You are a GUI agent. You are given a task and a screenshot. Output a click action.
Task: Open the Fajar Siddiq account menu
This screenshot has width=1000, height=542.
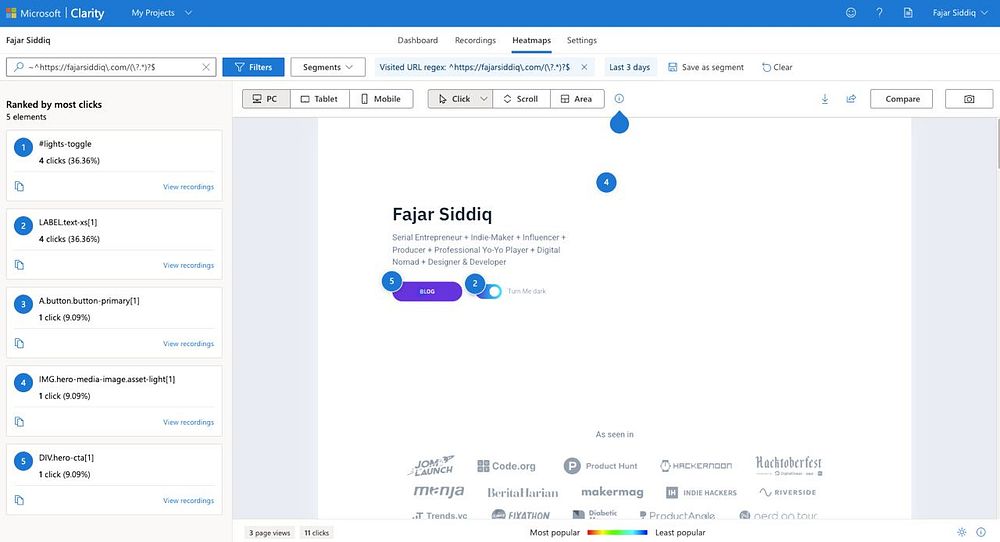(x=960, y=13)
